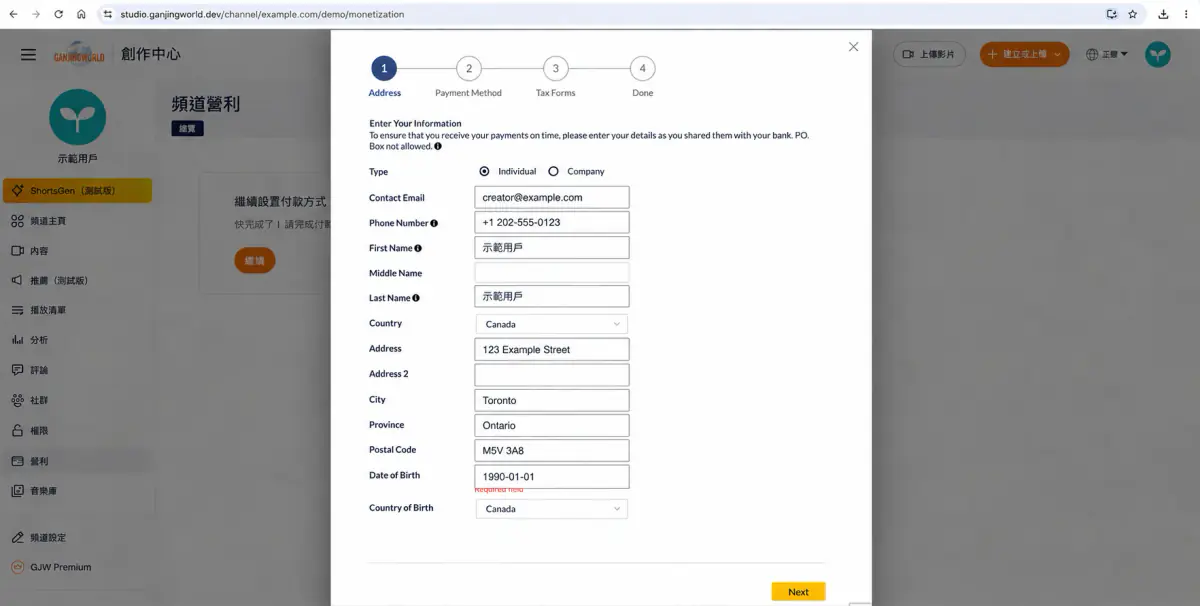Click the language globe icon in header
Screen dimensions: 1200x606
pyautogui.click(x=1092, y=54)
